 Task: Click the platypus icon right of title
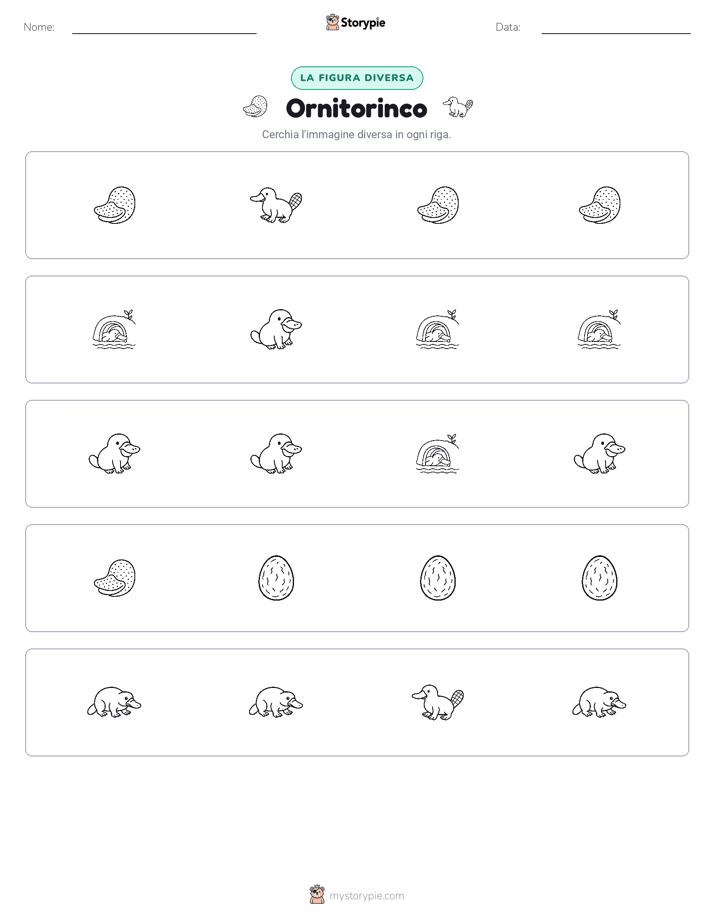click(458, 107)
